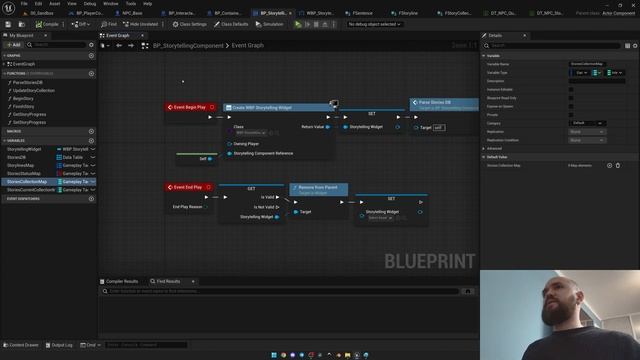Select the FinishStory function

click(23, 107)
